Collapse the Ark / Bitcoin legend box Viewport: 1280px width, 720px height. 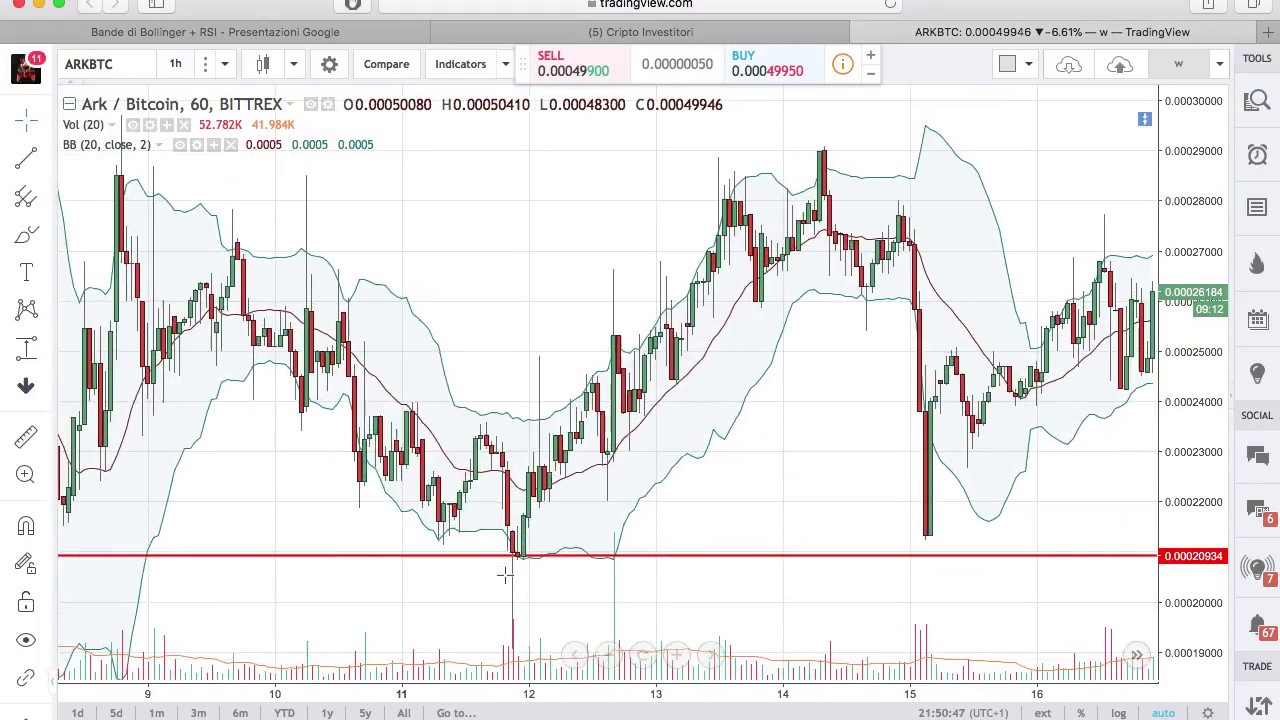pyautogui.click(x=69, y=104)
